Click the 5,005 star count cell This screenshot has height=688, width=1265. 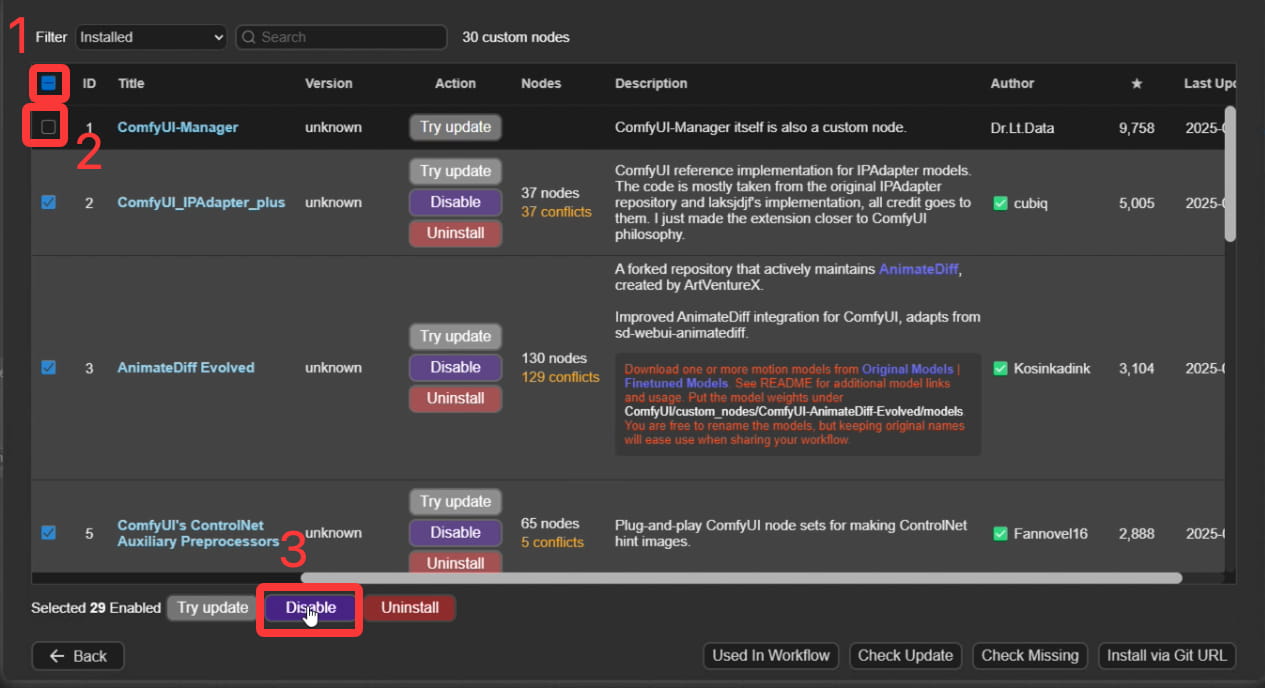click(1137, 203)
